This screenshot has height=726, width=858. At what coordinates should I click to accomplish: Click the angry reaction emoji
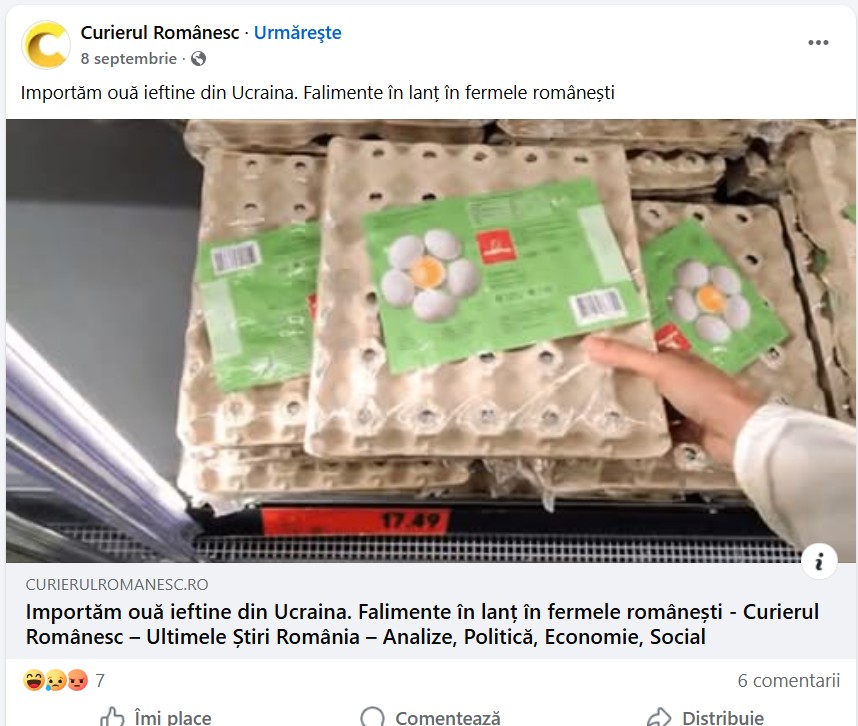[x=77, y=680]
